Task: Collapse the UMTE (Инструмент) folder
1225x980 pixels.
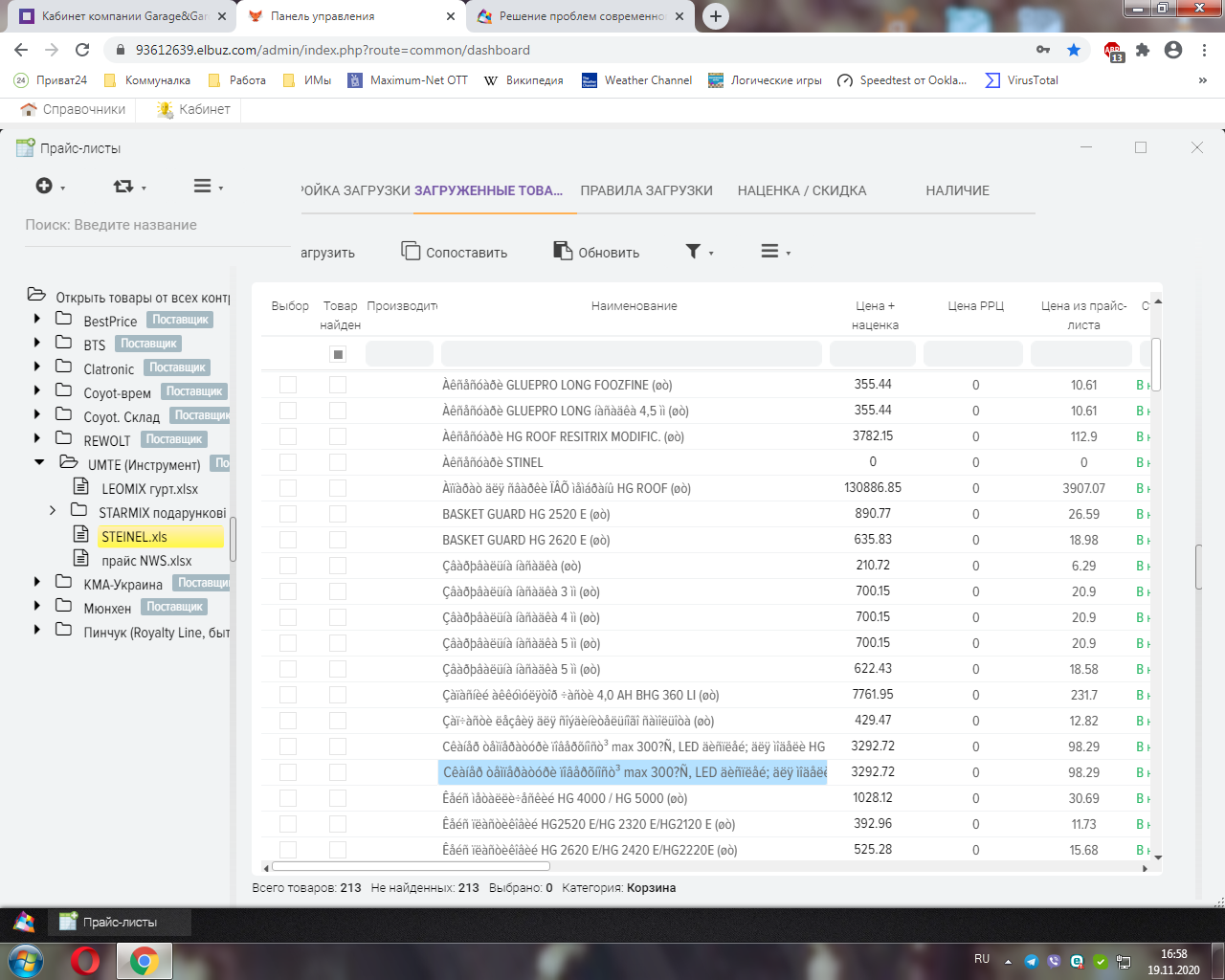Action: click(39, 462)
